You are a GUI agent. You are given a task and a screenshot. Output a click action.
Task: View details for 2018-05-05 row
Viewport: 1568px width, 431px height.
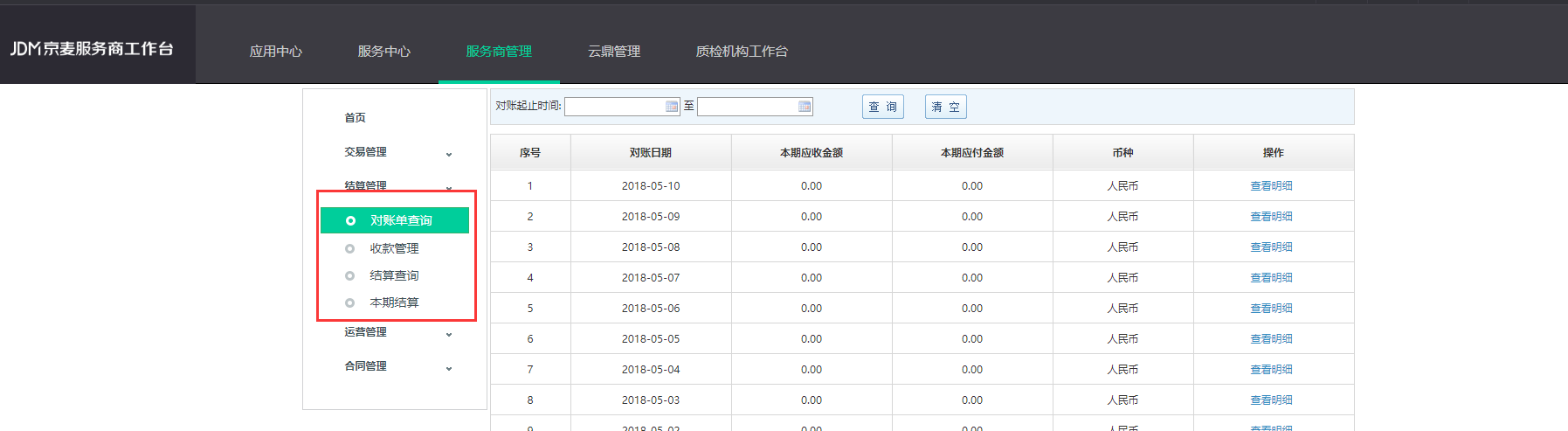coord(1272,339)
